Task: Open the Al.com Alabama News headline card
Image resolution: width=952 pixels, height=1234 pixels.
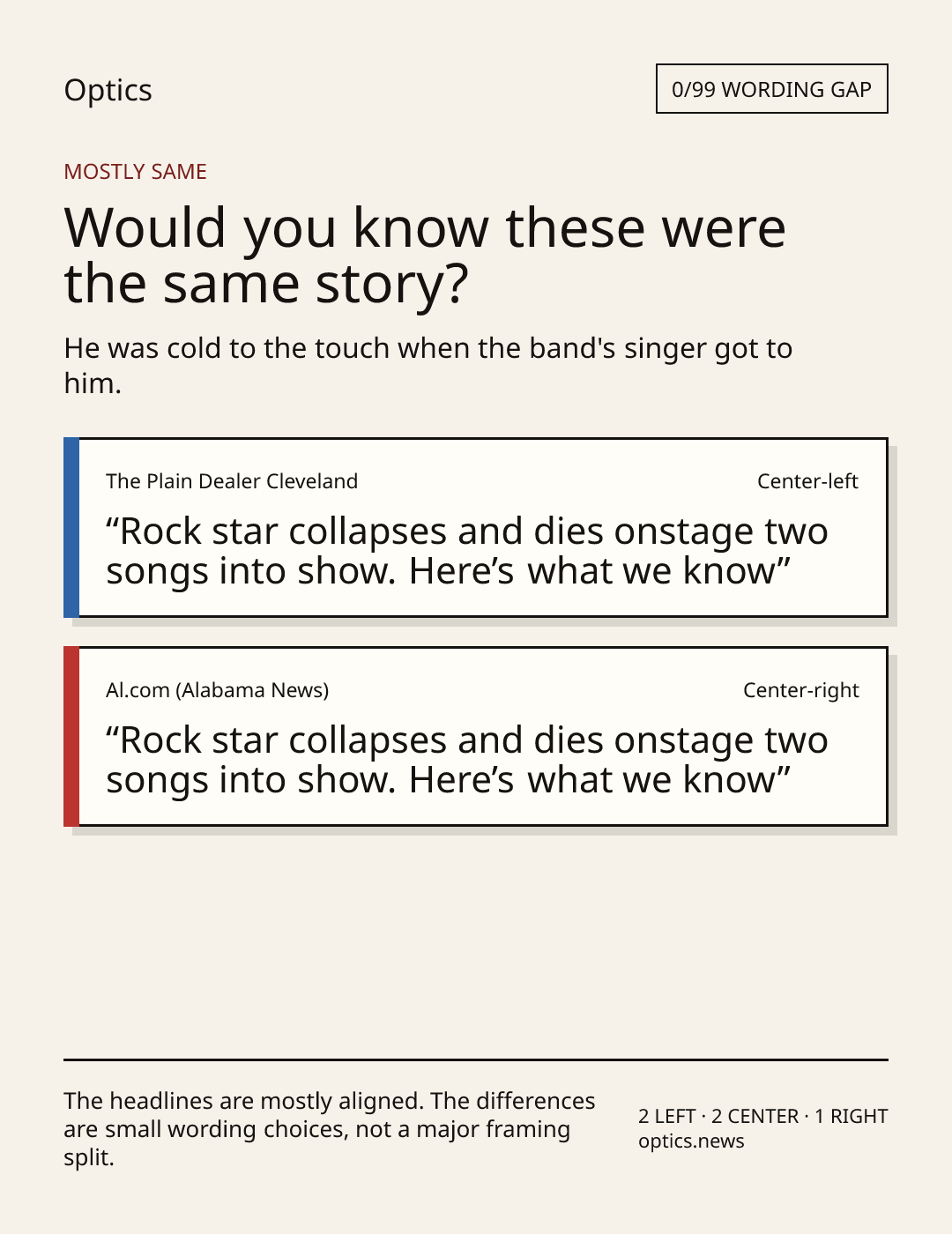Action: coord(475,736)
